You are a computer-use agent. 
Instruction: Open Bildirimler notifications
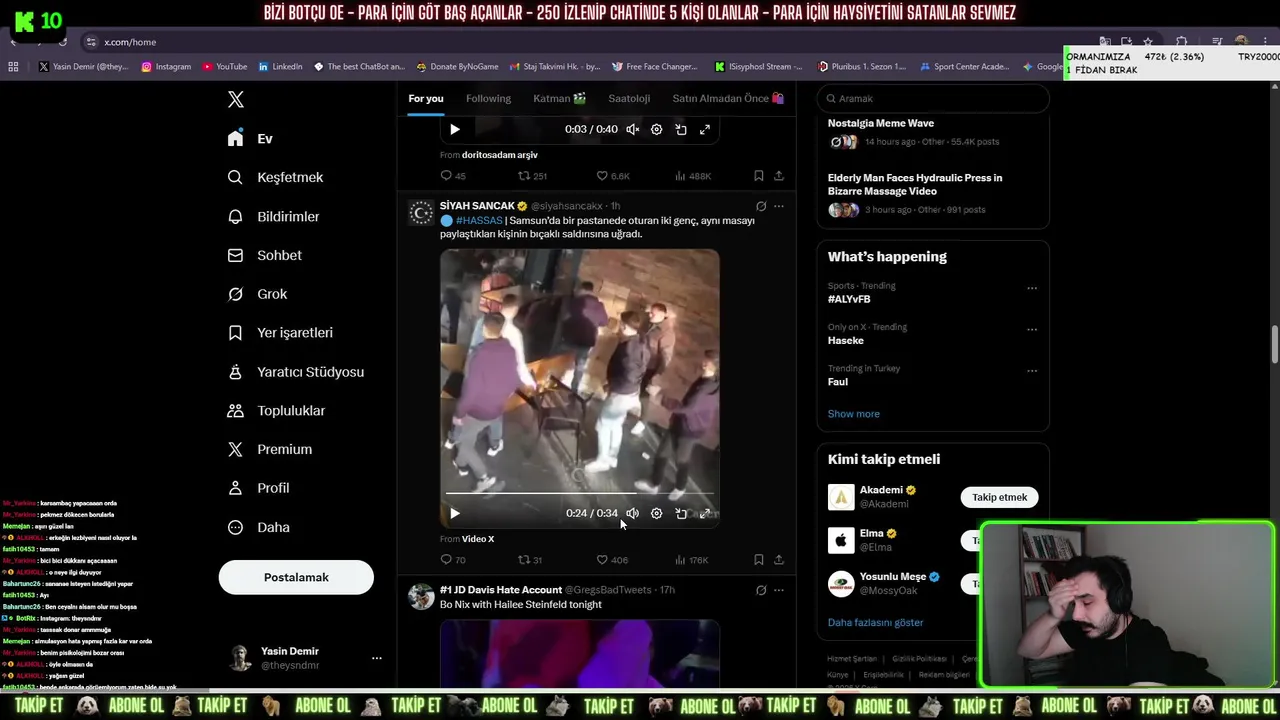pos(273,216)
